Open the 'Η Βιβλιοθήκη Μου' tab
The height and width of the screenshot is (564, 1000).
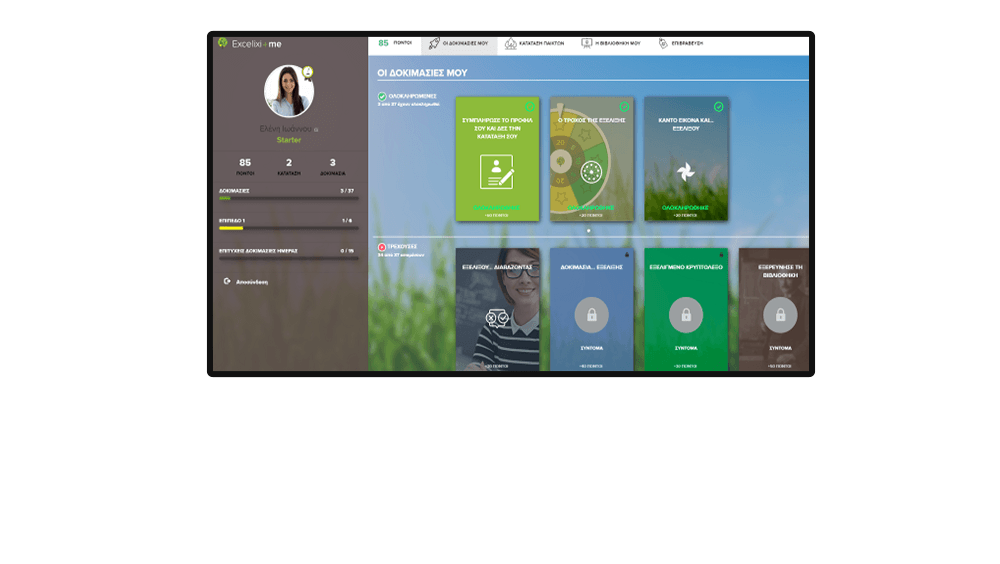[x=611, y=44]
